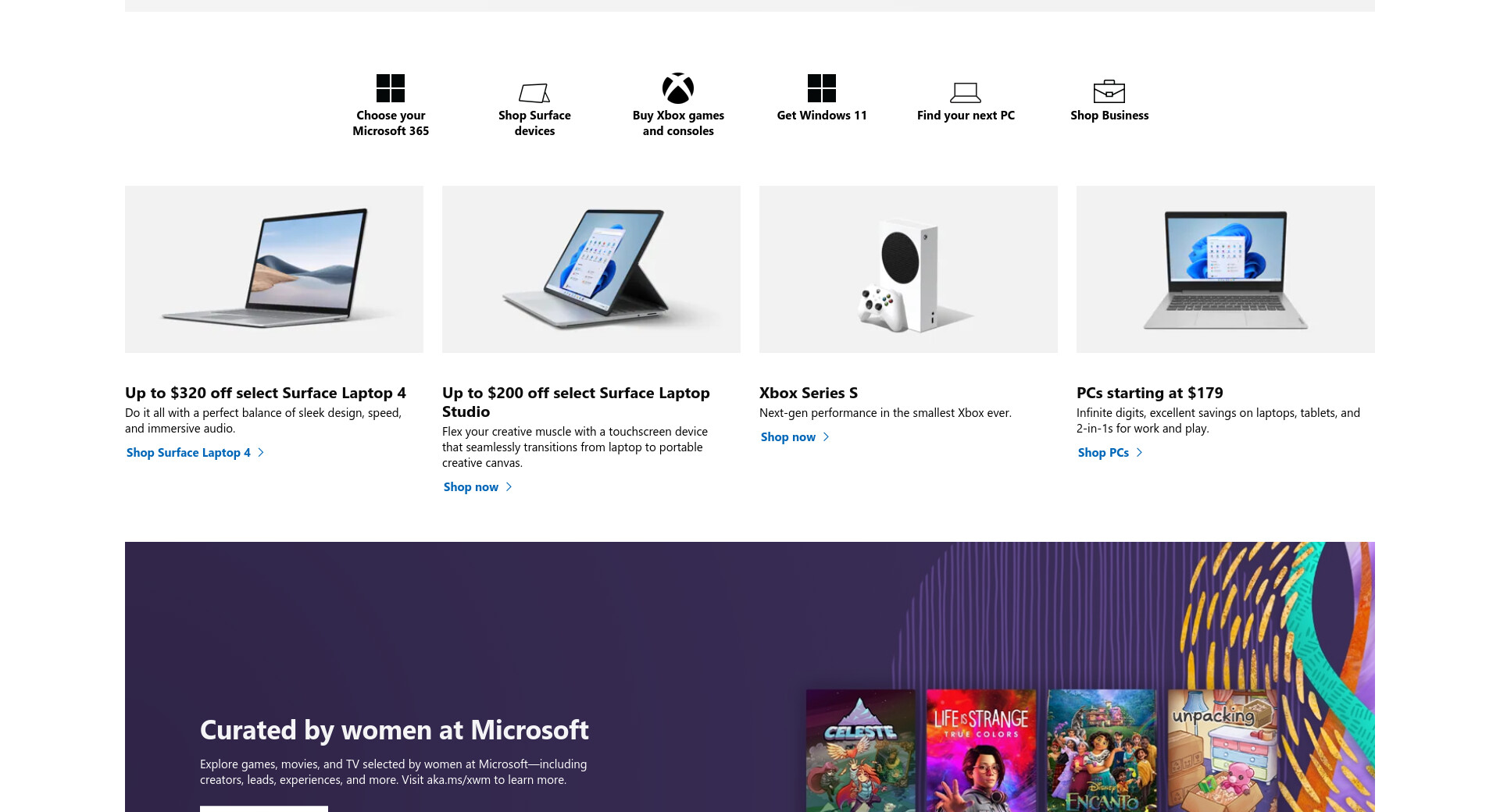1500x812 pixels.
Task: Click the Curated by women at Microsoft heading
Action: pyautogui.click(x=395, y=730)
